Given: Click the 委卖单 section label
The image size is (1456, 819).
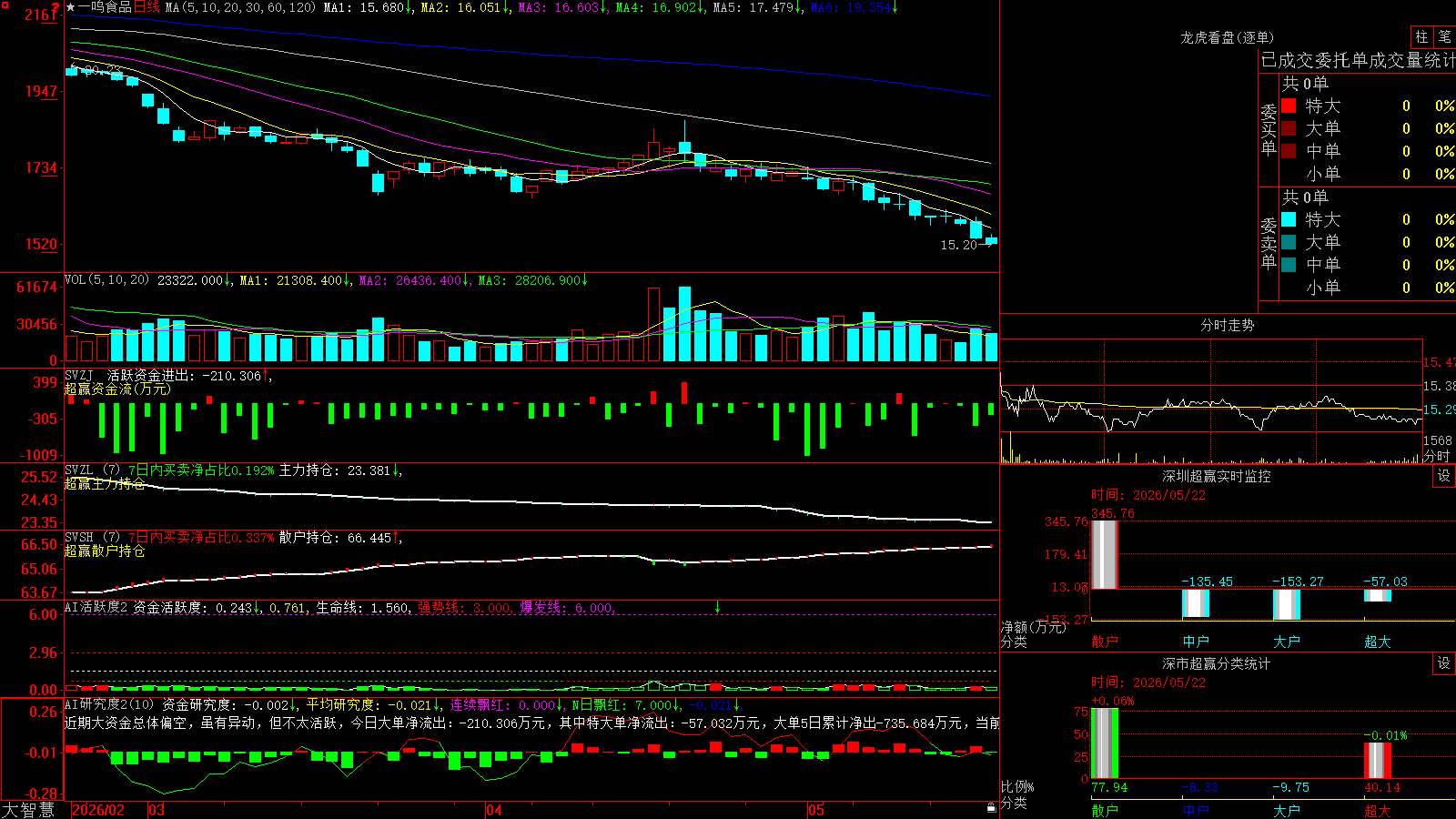Looking at the screenshot, I should (1269, 244).
